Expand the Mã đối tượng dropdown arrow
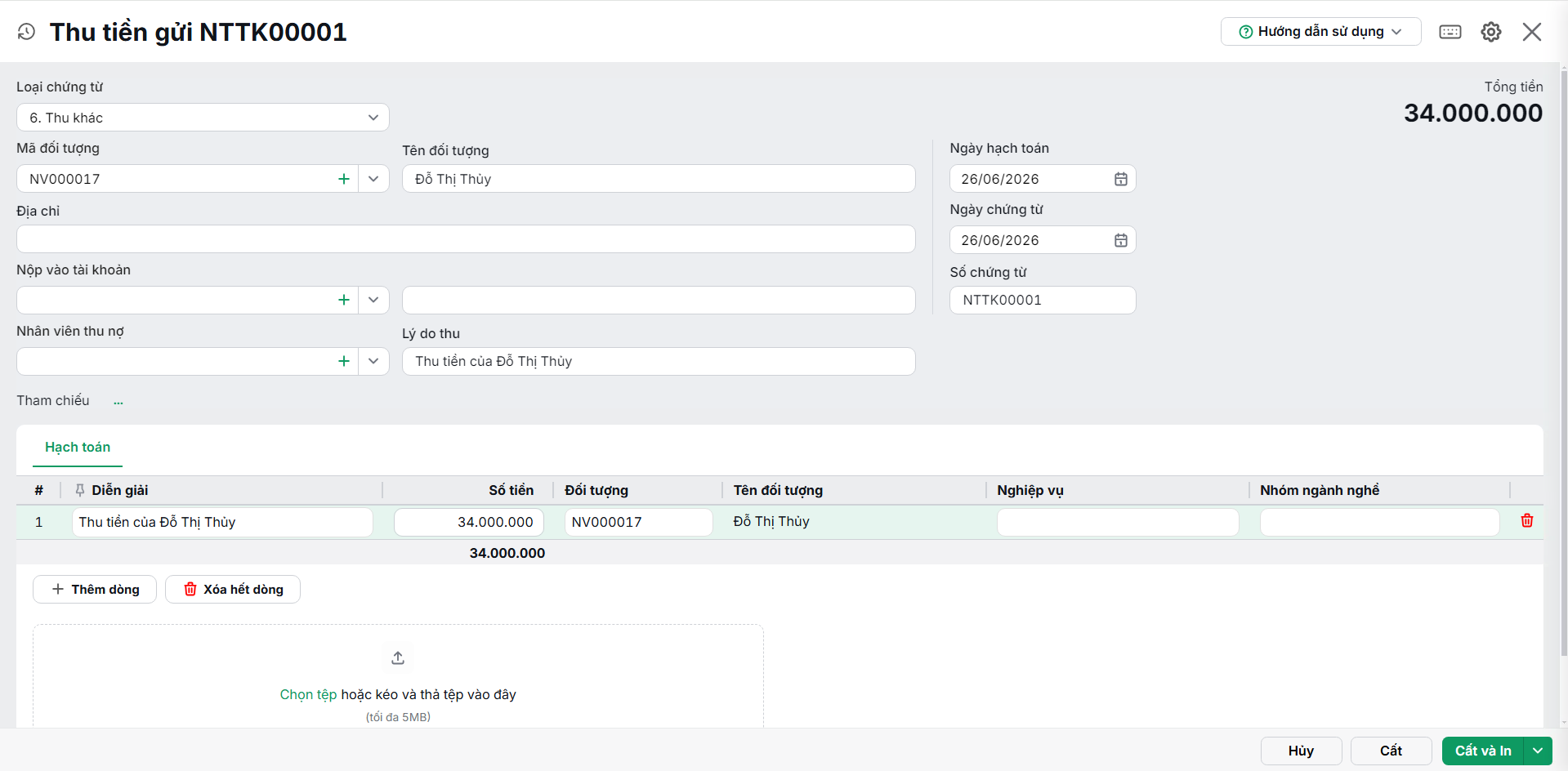Viewport: 1568px width, 771px height. coord(373,179)
